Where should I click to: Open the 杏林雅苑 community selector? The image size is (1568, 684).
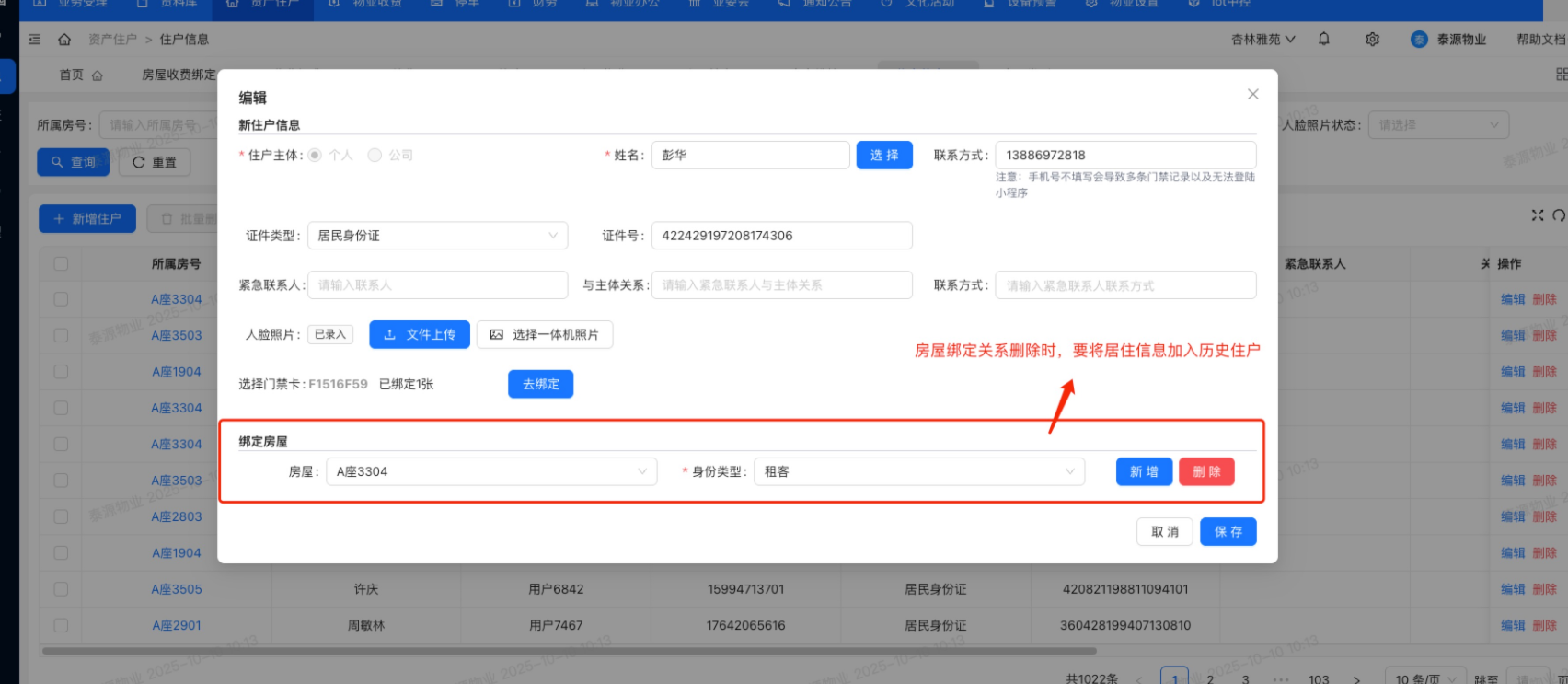[x=1262, y=40]
